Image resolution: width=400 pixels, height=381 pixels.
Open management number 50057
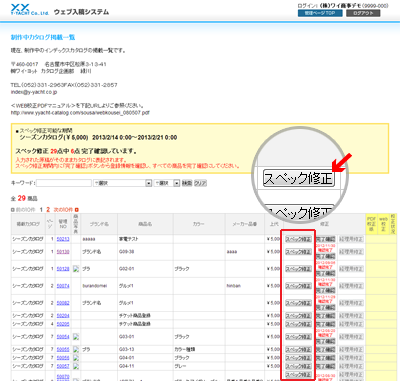pyautogui.click(x=63, y=366)
